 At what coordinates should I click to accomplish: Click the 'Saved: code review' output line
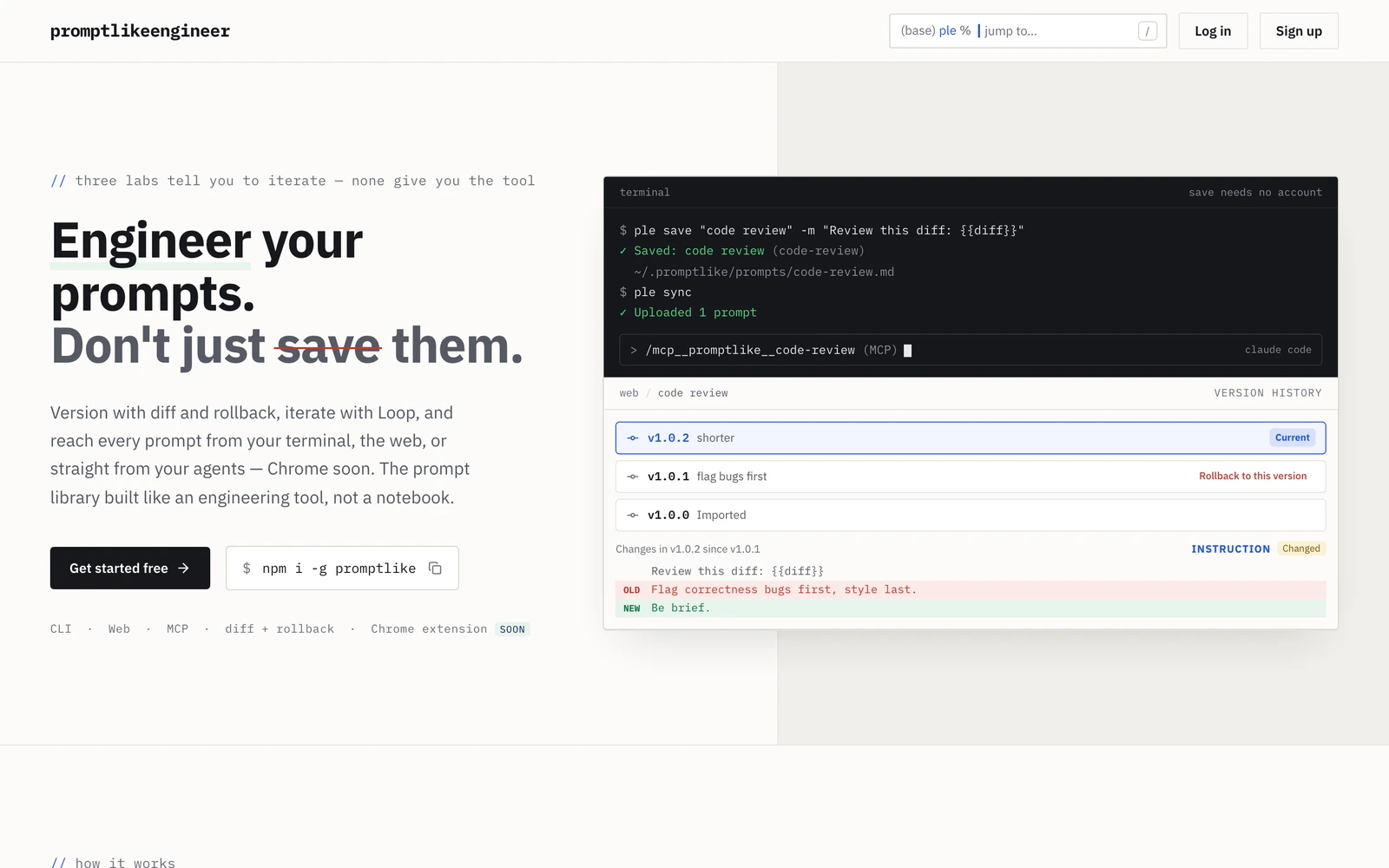[x=742, y=251]
